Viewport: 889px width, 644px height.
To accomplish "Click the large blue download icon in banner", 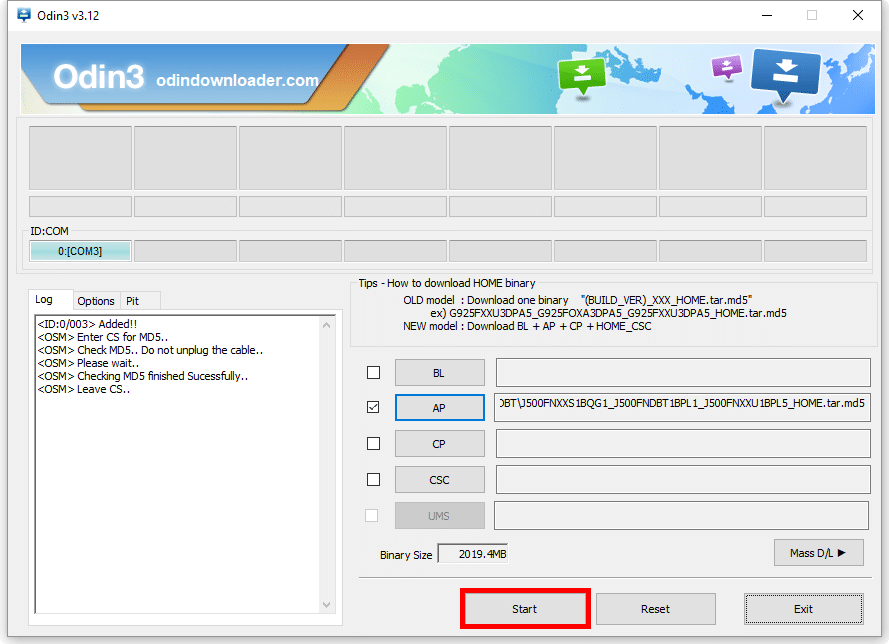I will [x=785, y=75].
